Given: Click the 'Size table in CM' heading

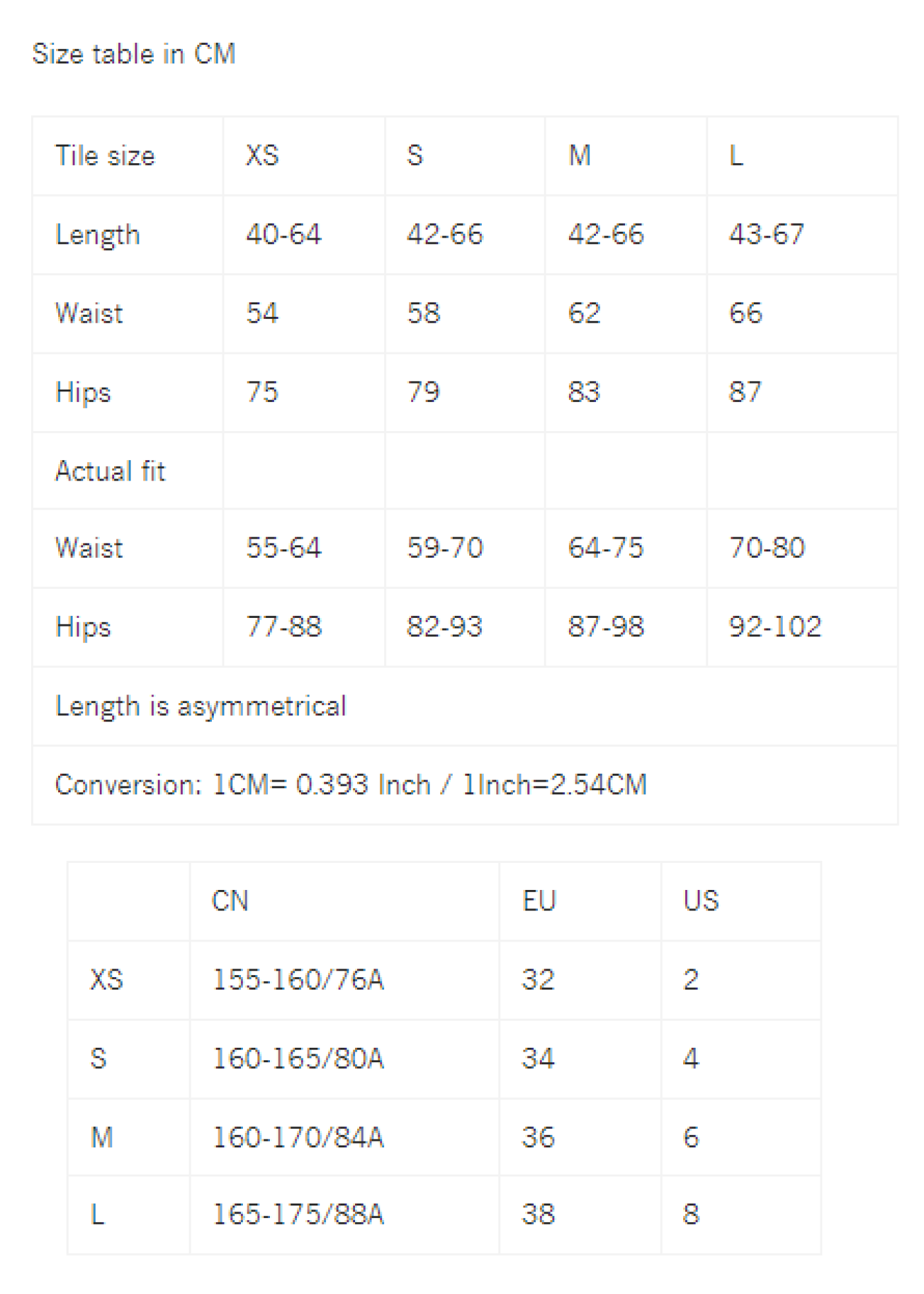Looking at the screenshot, I should coord(134,53).
